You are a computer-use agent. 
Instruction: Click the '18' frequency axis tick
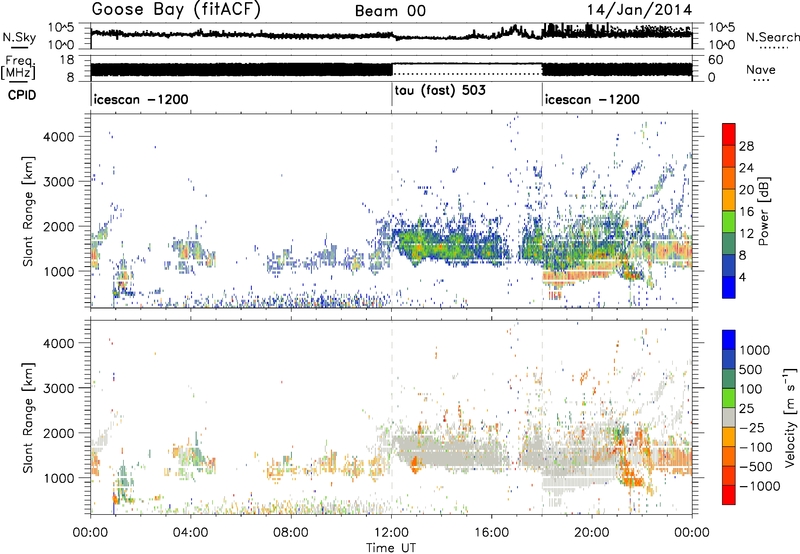tap(67, 60)
